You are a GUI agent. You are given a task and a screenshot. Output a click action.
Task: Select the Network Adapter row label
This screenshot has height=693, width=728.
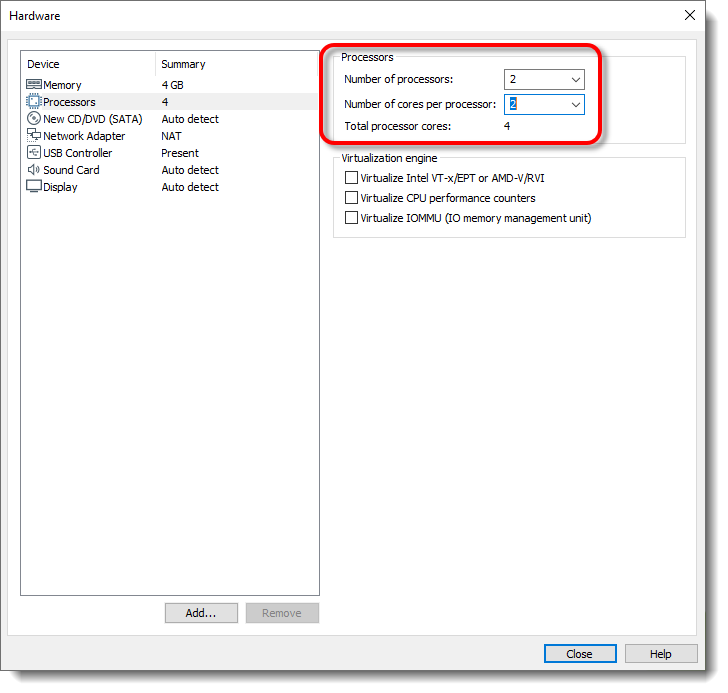point(84,136)
